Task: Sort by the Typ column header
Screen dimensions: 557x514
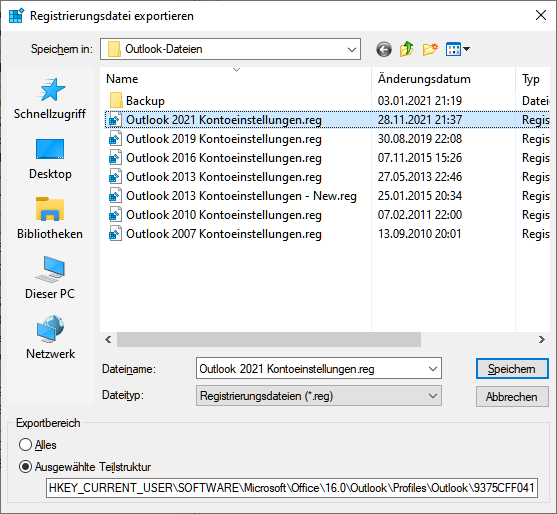Action: (533, 79)
